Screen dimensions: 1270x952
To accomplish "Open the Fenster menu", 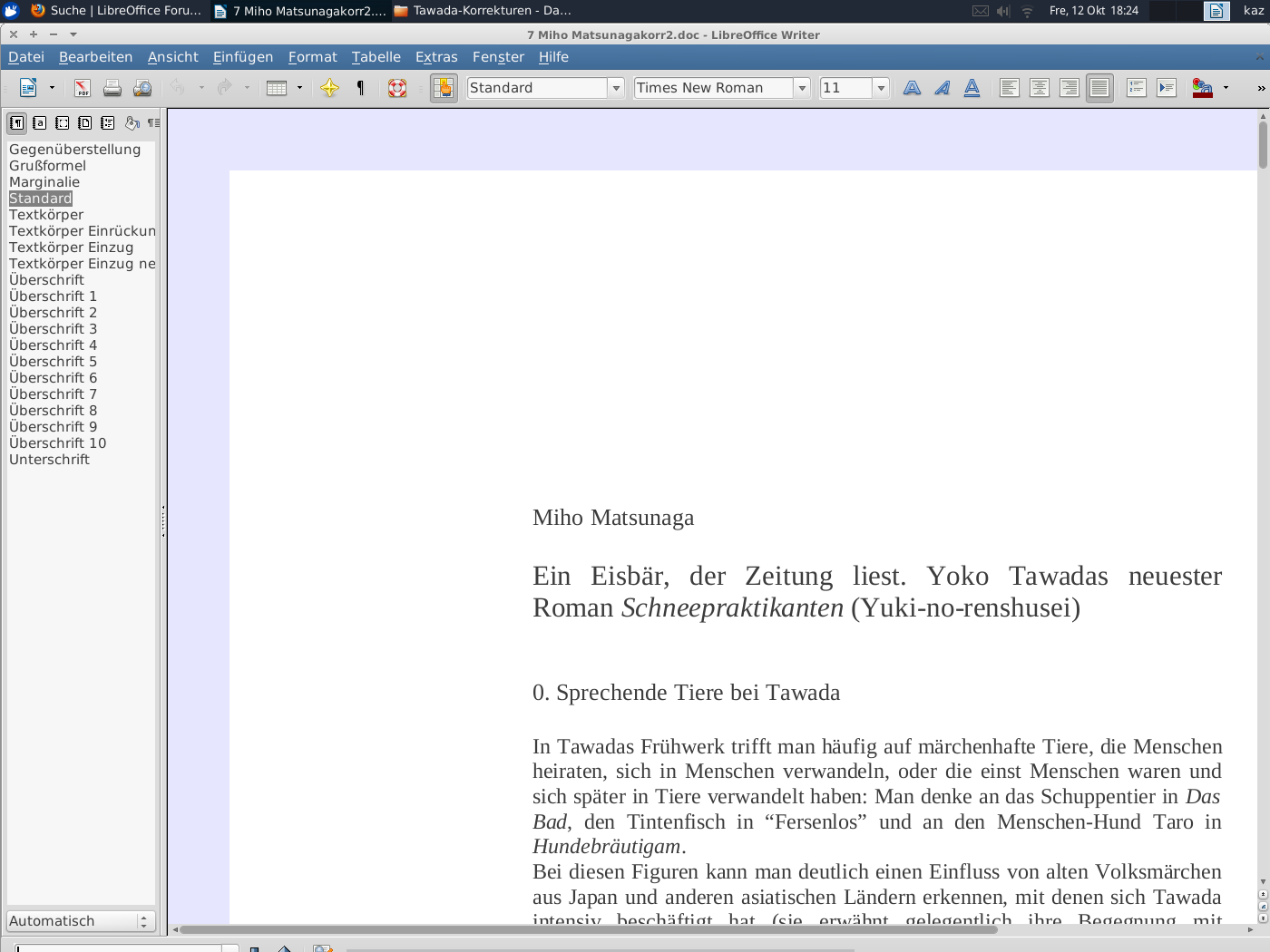I will click(498, 57).
